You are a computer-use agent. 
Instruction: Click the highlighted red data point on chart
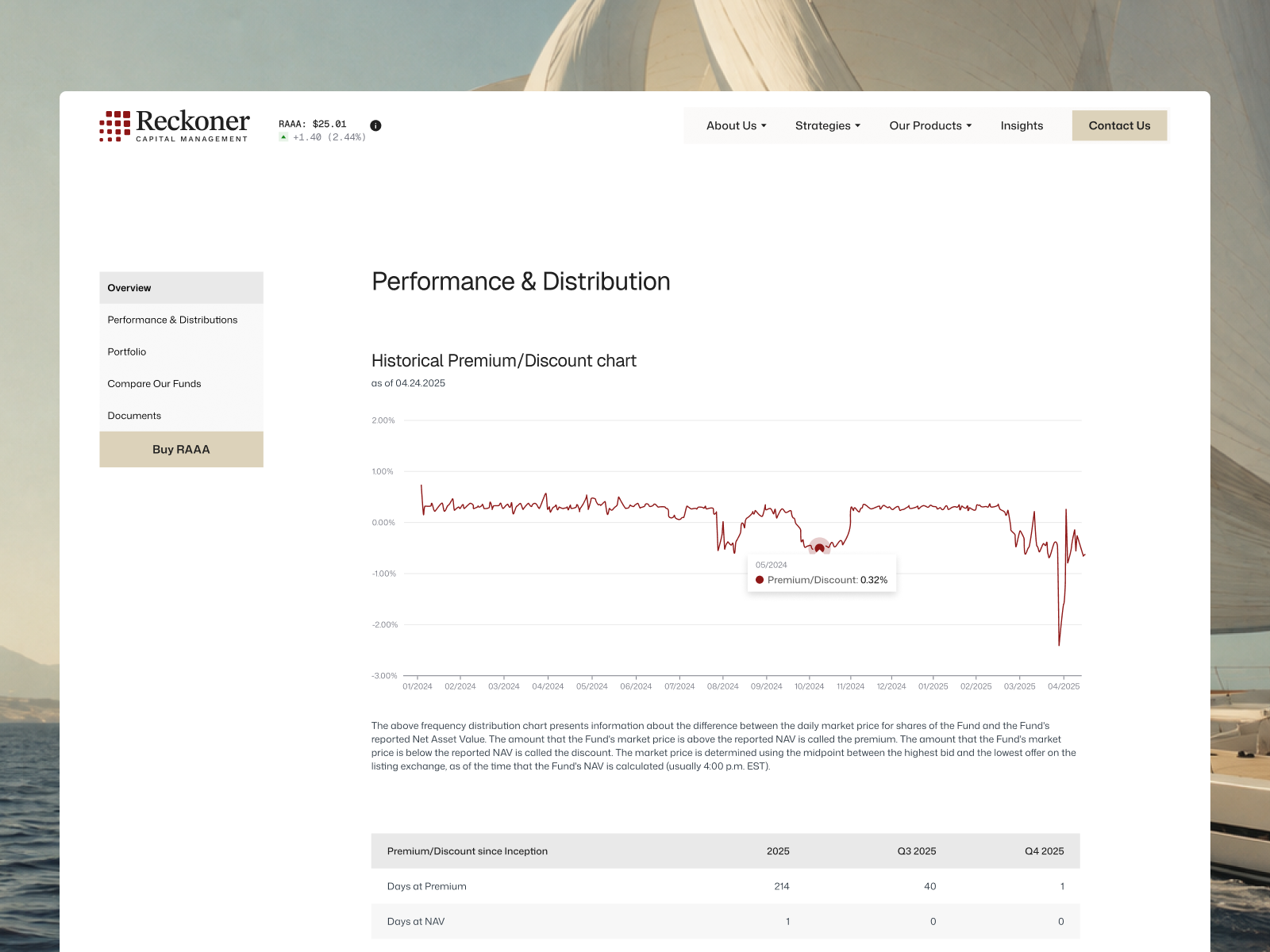tap(819, 547)
